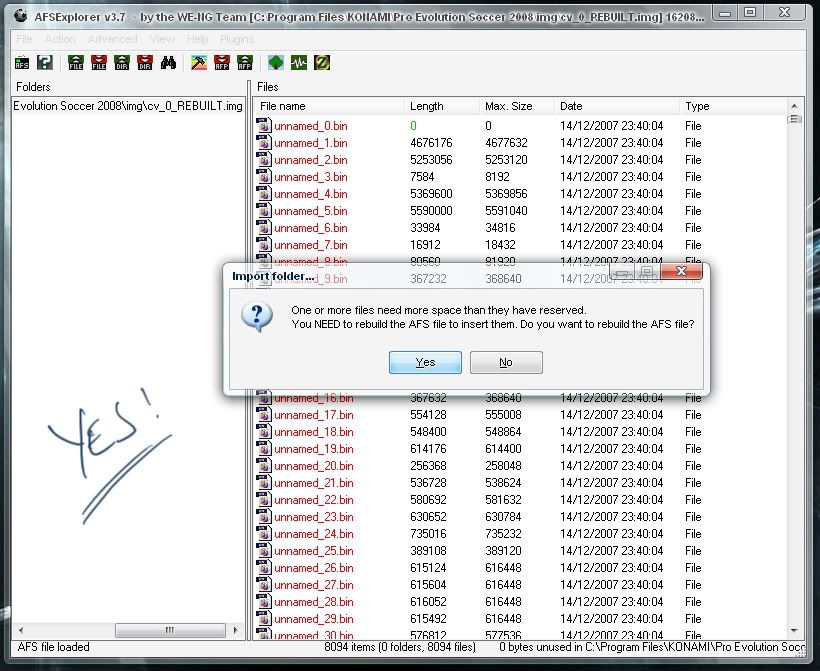Click the max size value 5253120

[x=506, y=160]
